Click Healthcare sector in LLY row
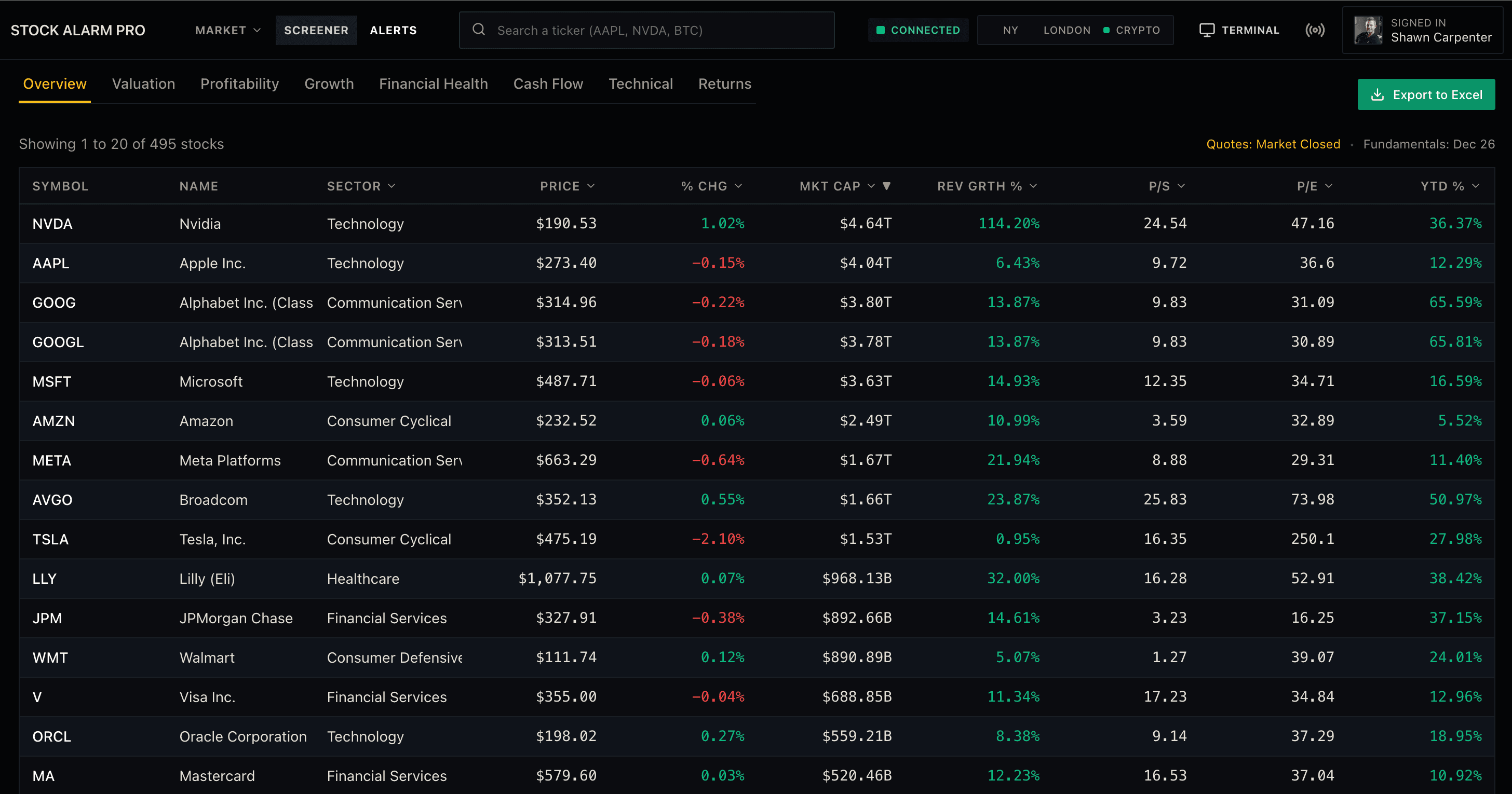The width and height of the screenshot is (1512, 794). pyautogui.click(x=363, y=579)
